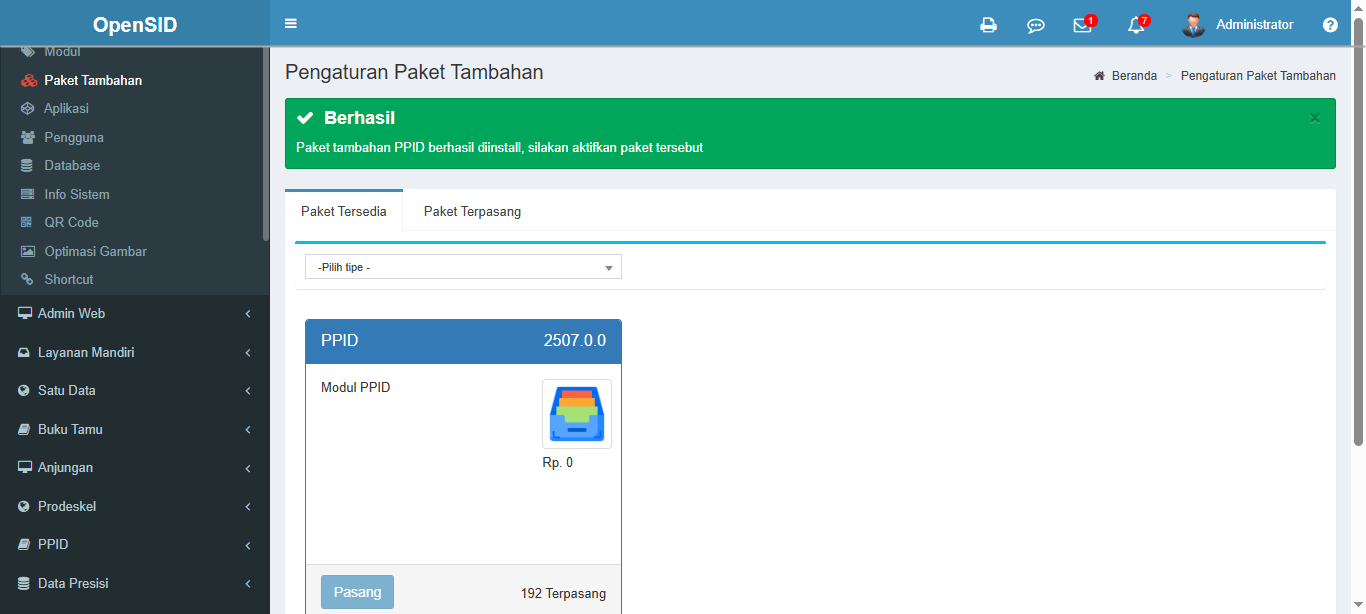Expand the Buku Tamu menu chevron
The height and width of the screenshot is (614, 1366).
[248, 430]
